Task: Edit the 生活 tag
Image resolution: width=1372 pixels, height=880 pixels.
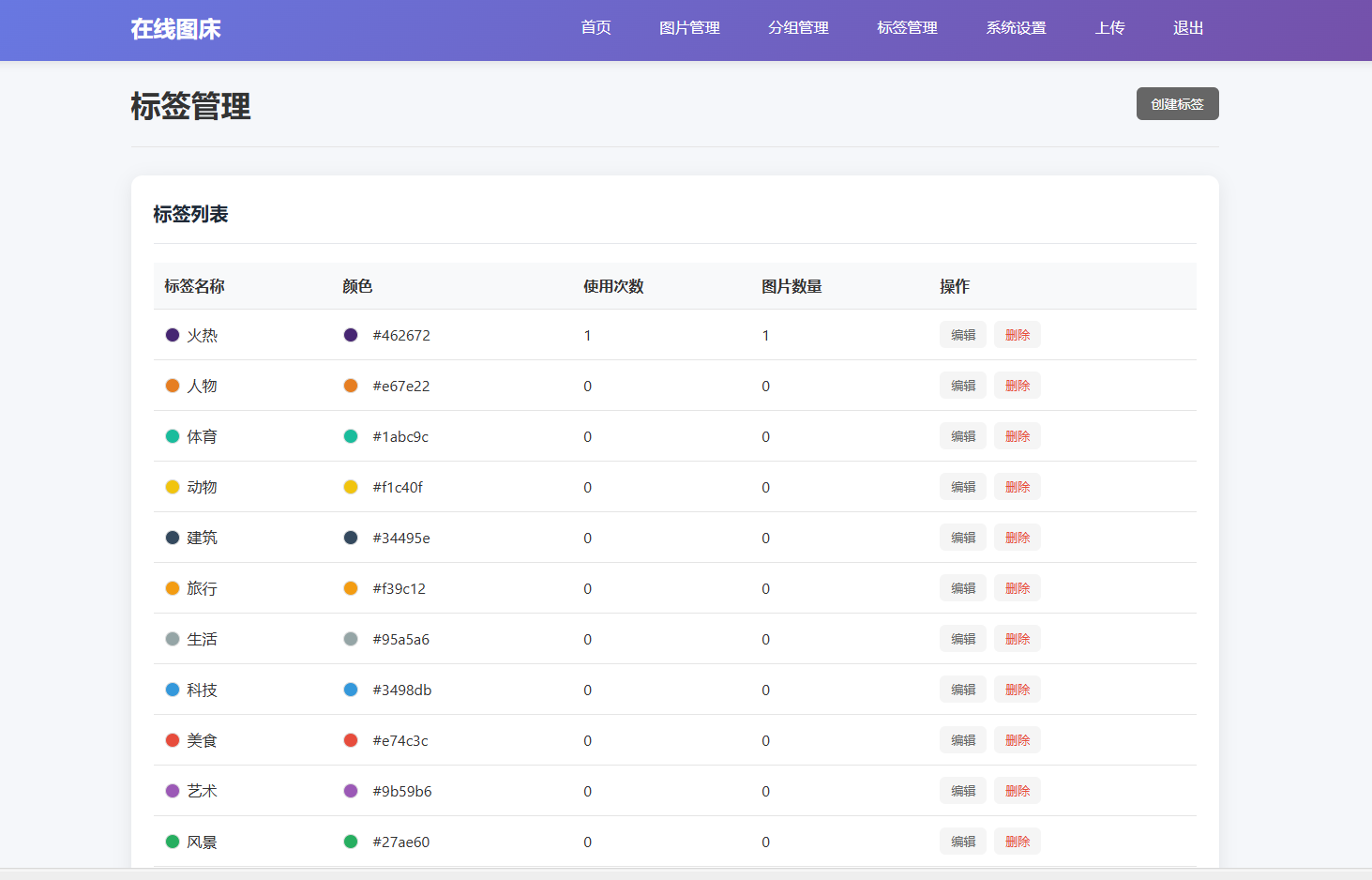Action: (x=963, y=639)
